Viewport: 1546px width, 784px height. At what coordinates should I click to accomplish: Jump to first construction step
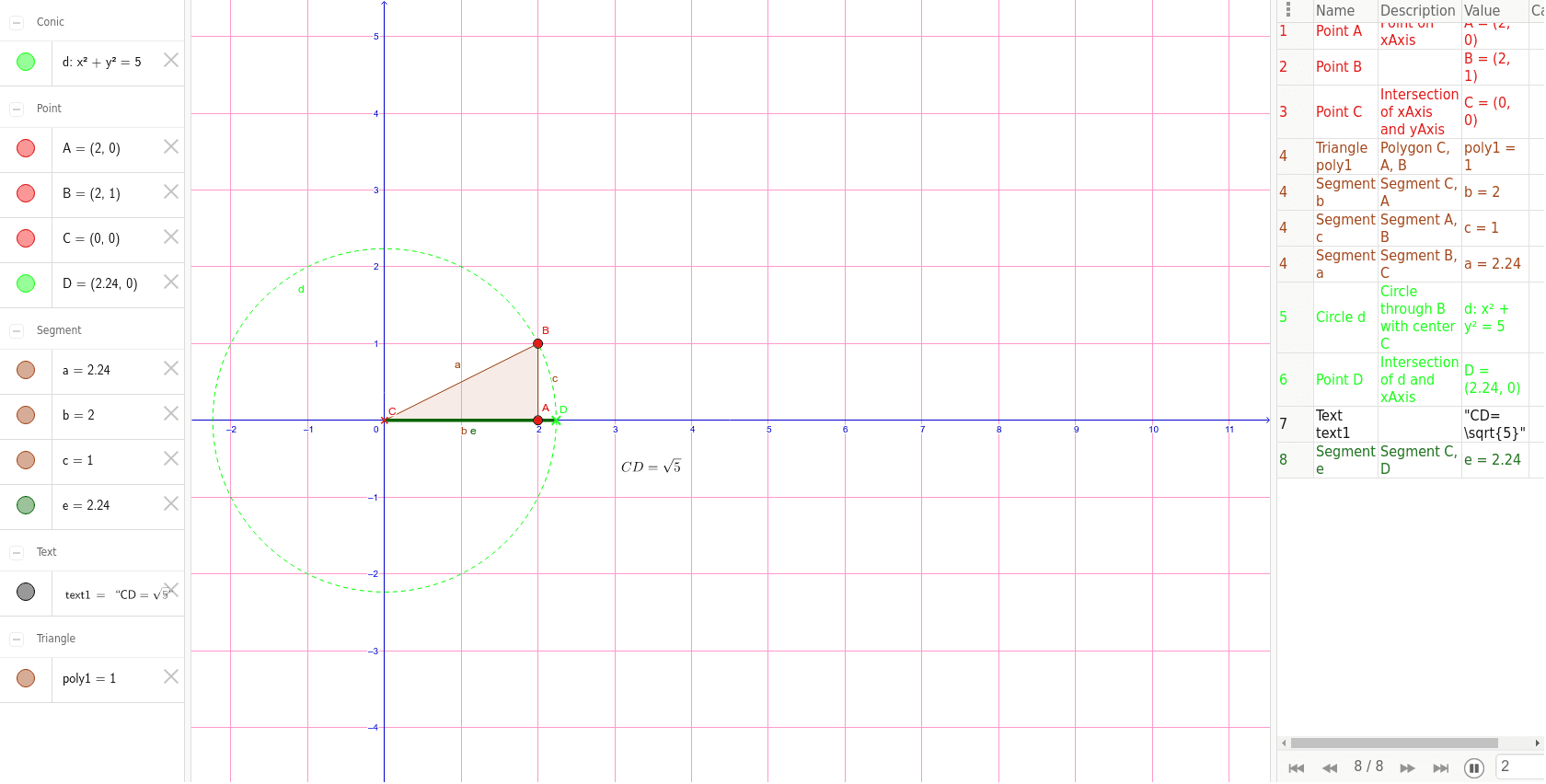[1297, 767]
